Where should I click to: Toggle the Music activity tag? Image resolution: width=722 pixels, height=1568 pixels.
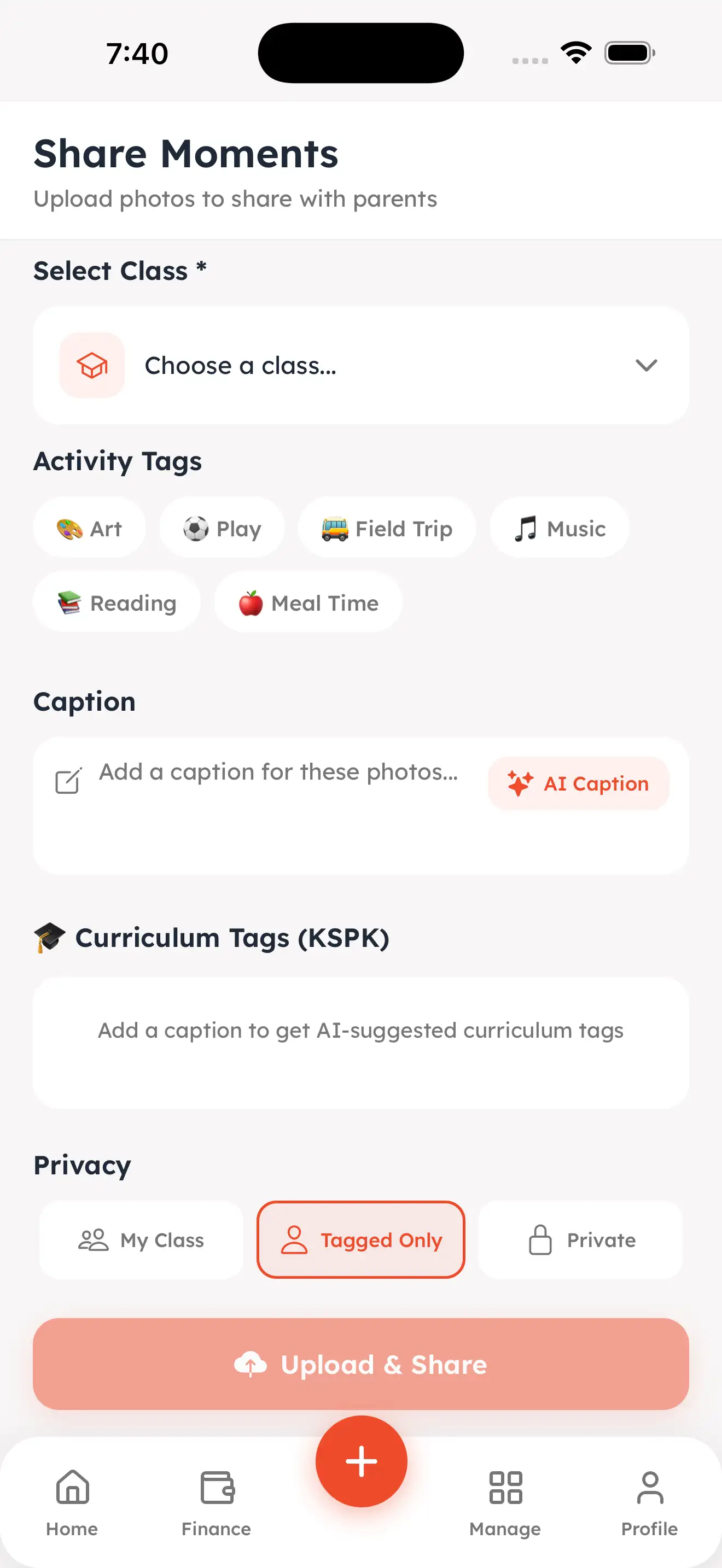click(560, 528)
